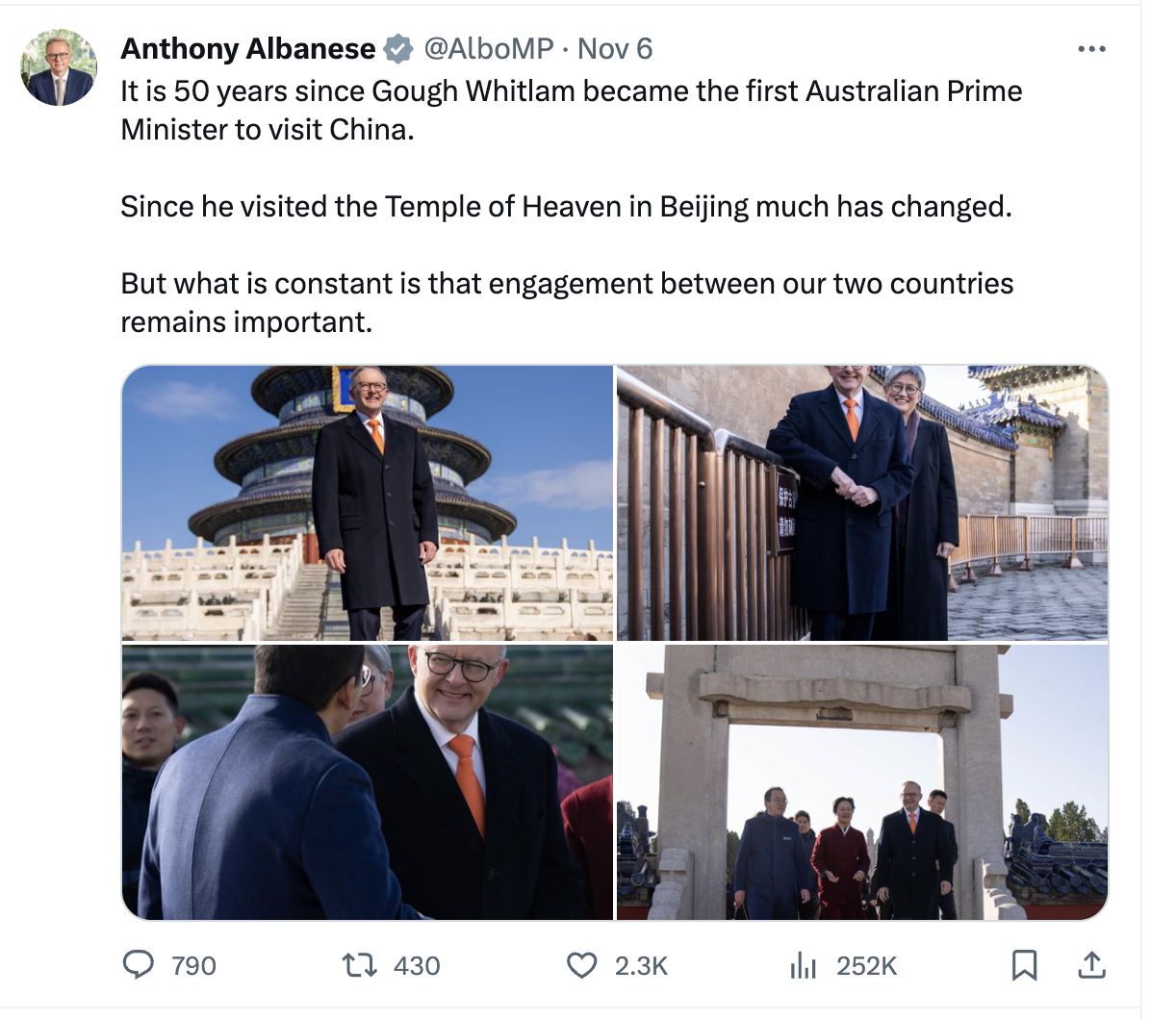Click the 430 reposts count
This screenshot has width=1176, height=1020.
point(417,966)
